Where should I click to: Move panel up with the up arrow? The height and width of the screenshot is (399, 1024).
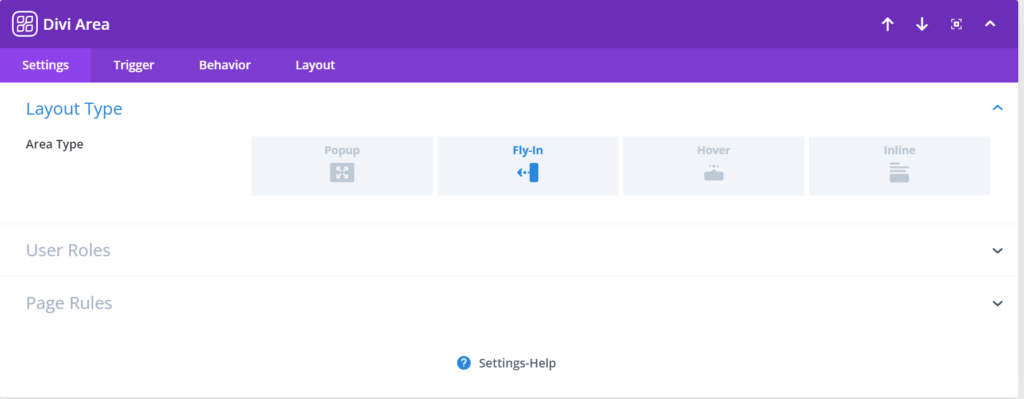[887, 24]
